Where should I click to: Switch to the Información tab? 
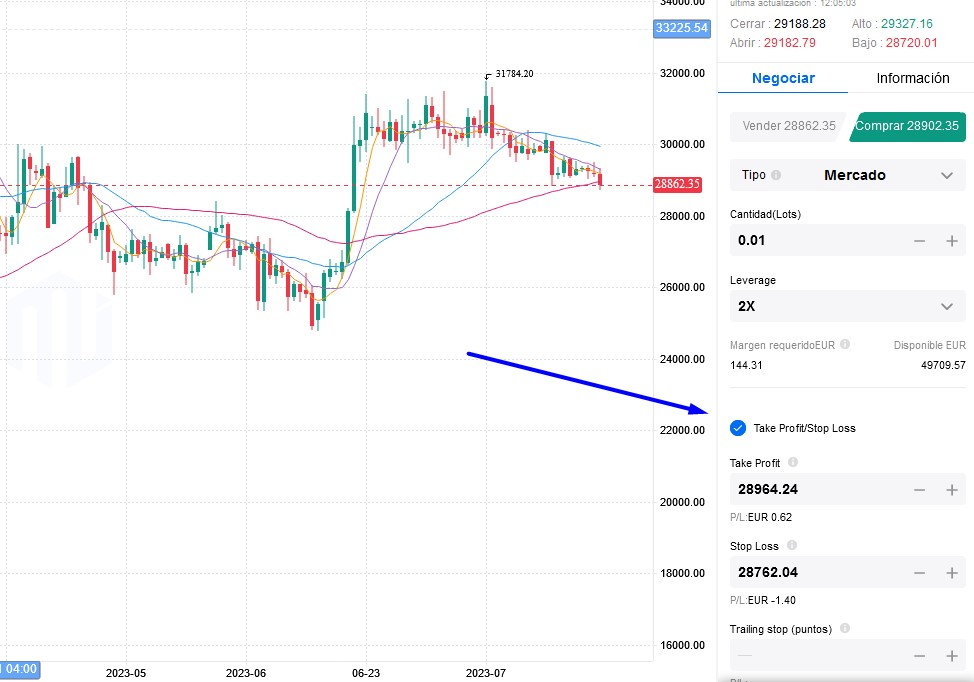tap(912, 78)
